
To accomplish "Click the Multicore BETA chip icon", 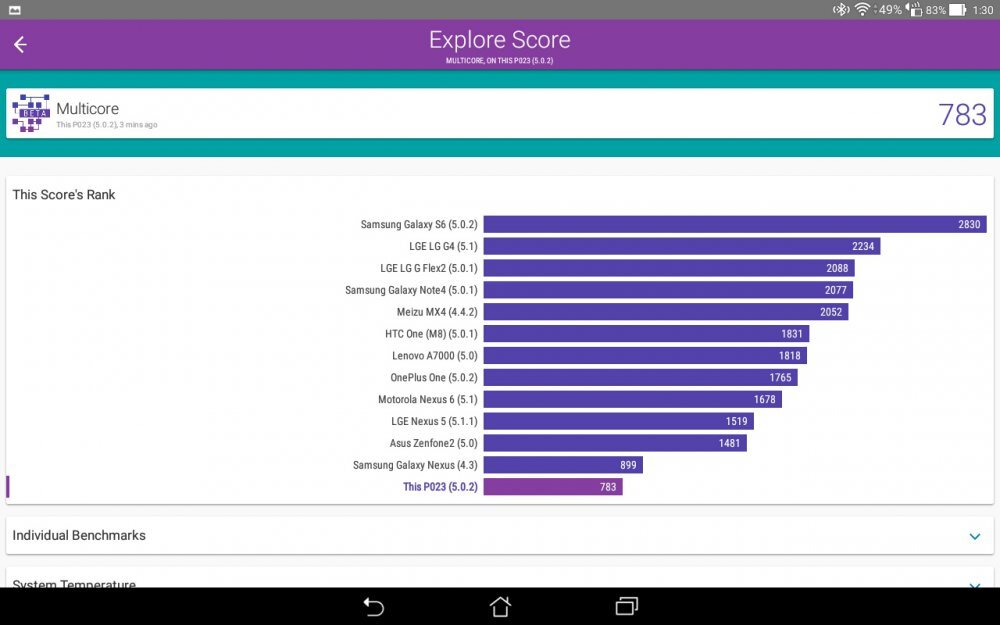I will pos(30,114).
